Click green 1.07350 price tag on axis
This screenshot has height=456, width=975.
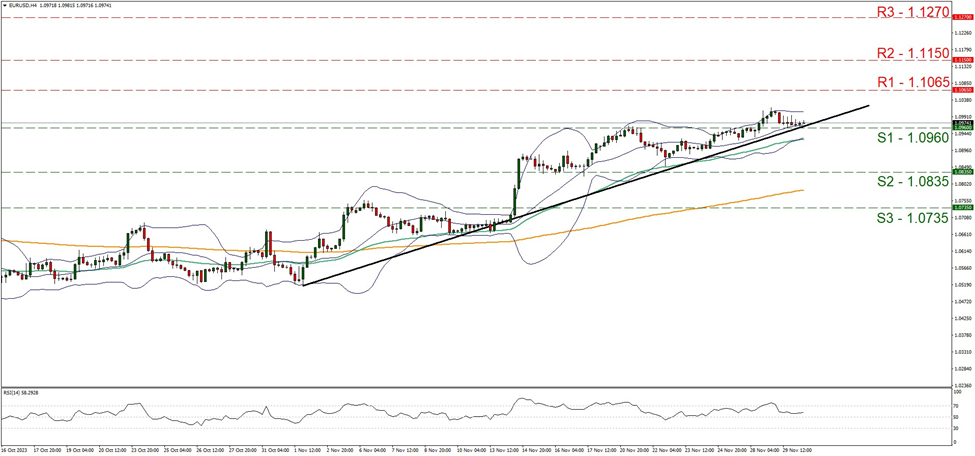(x=958, y=208)
